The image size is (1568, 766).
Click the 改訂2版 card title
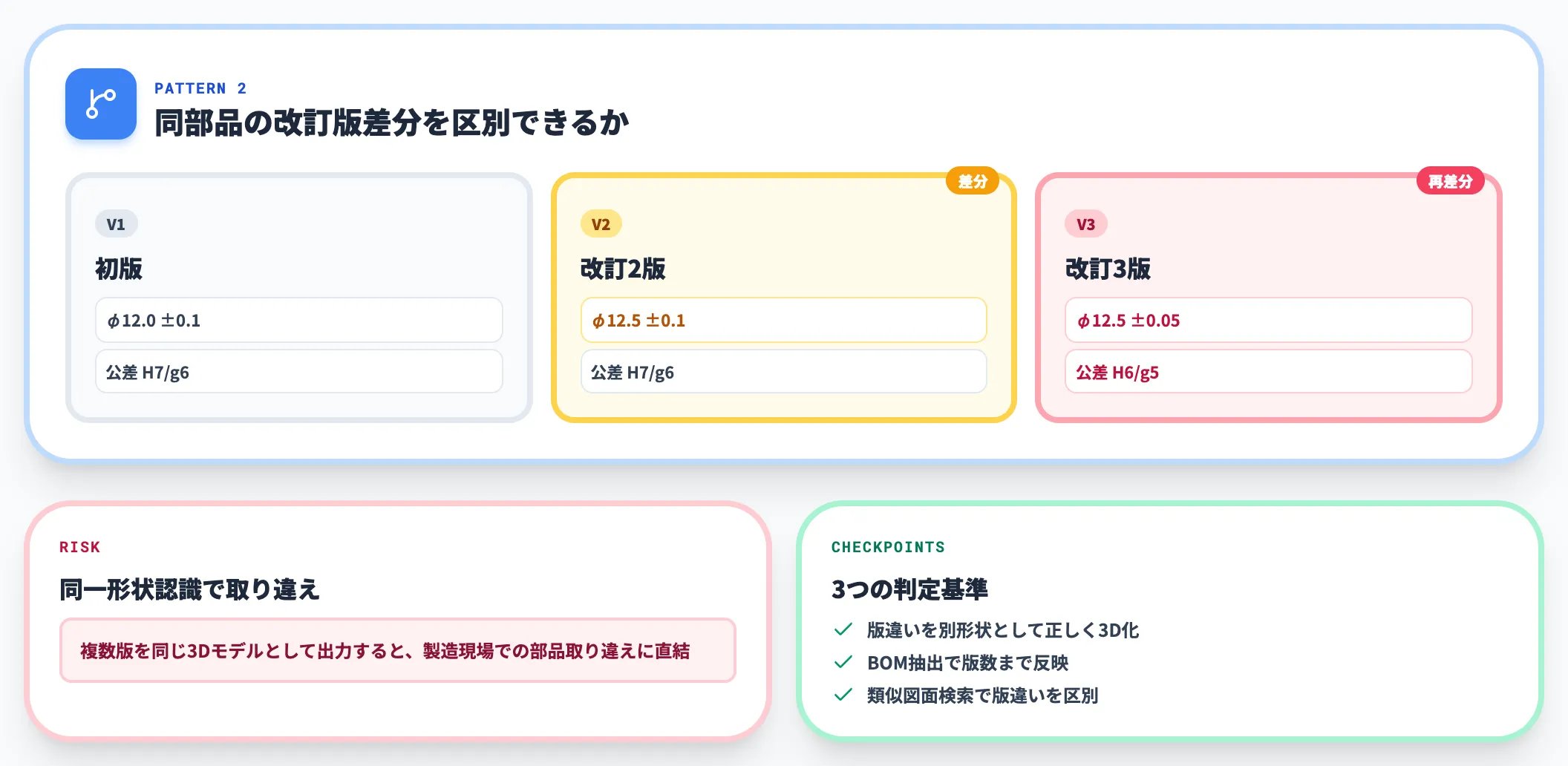(623, 269)
